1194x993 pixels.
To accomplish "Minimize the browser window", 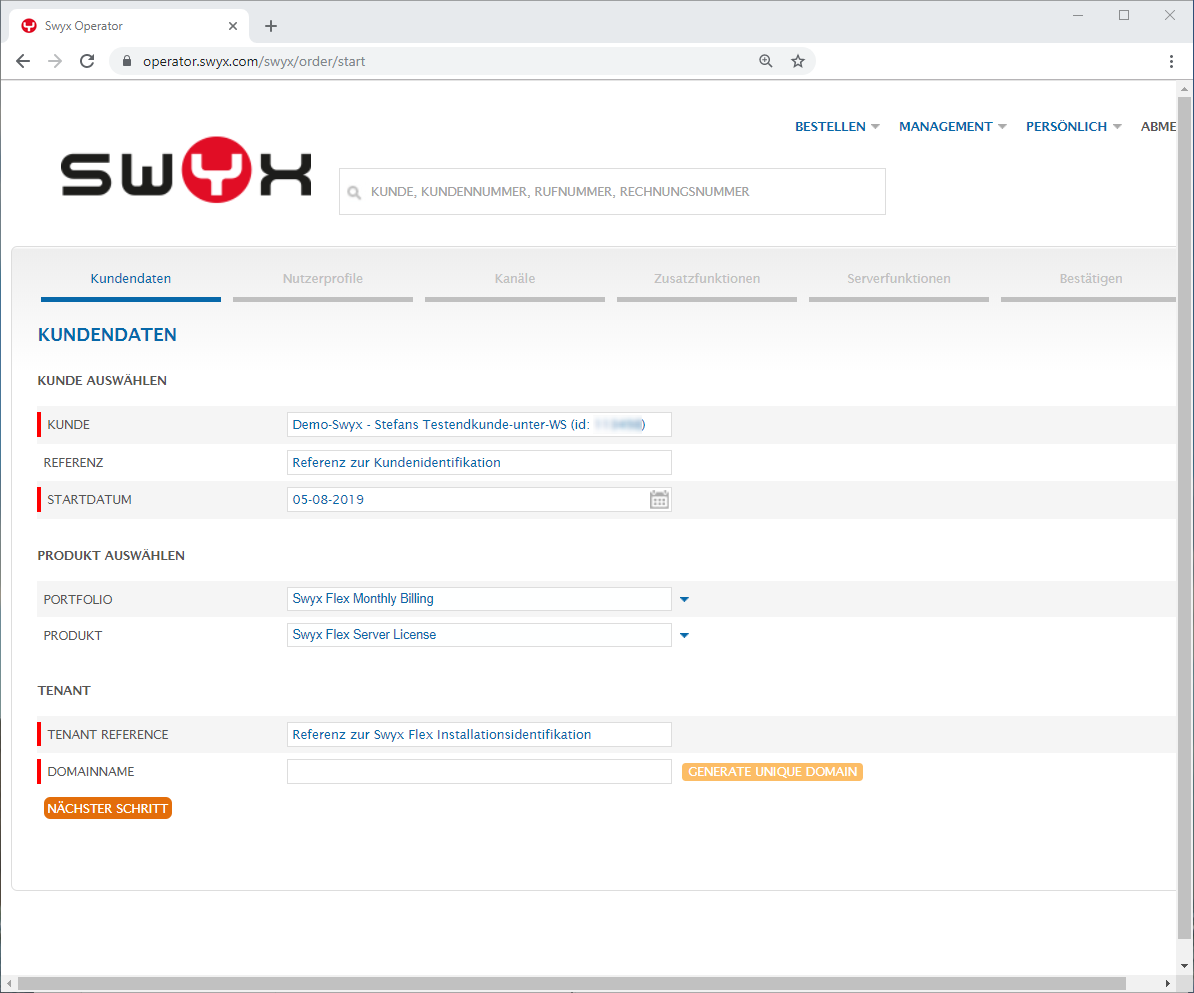I will pos(1077,15).
